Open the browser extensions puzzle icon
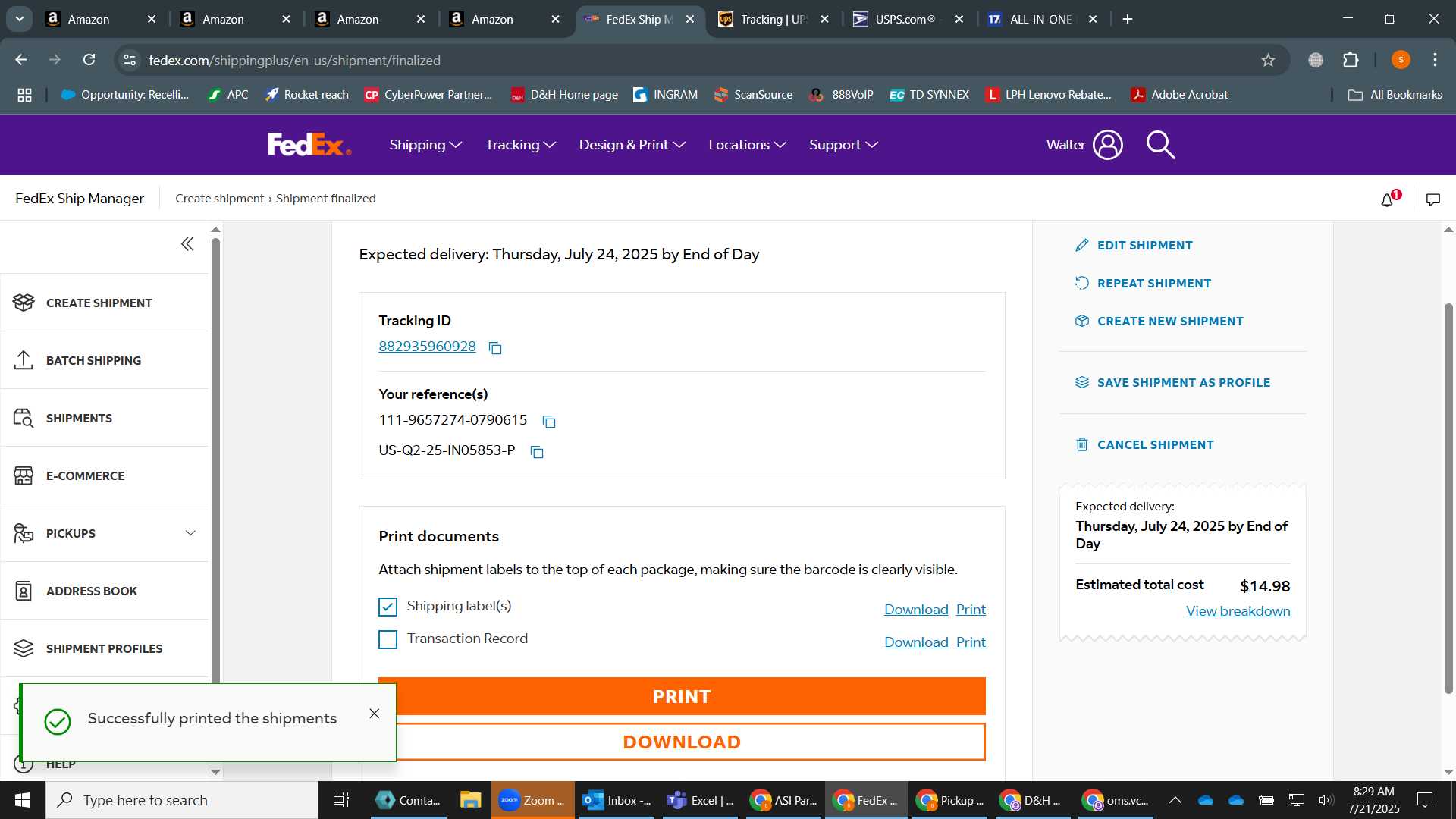The image size is (1456, 819). point(1351,60)
